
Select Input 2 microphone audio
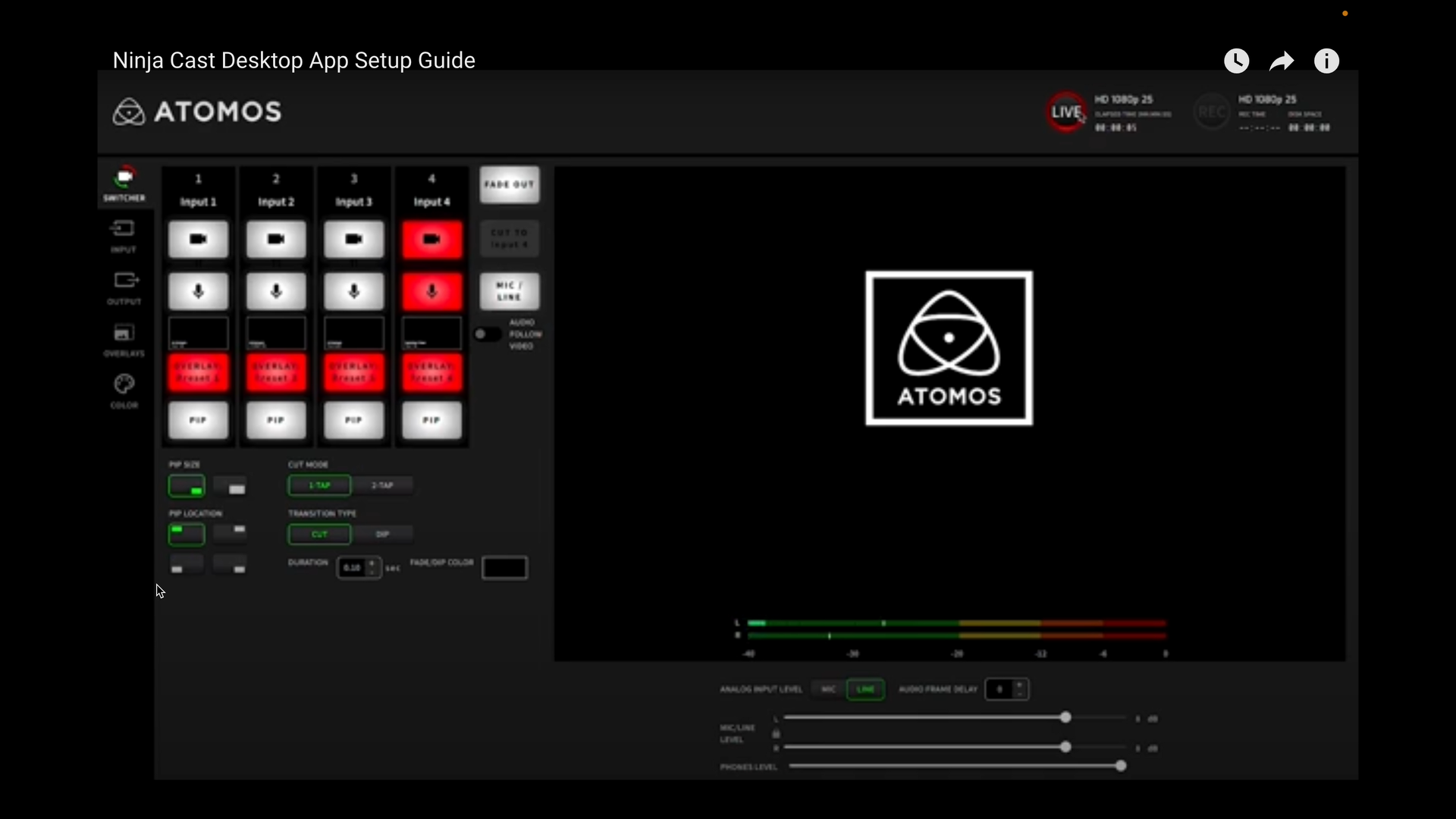(x=276, y=292)
